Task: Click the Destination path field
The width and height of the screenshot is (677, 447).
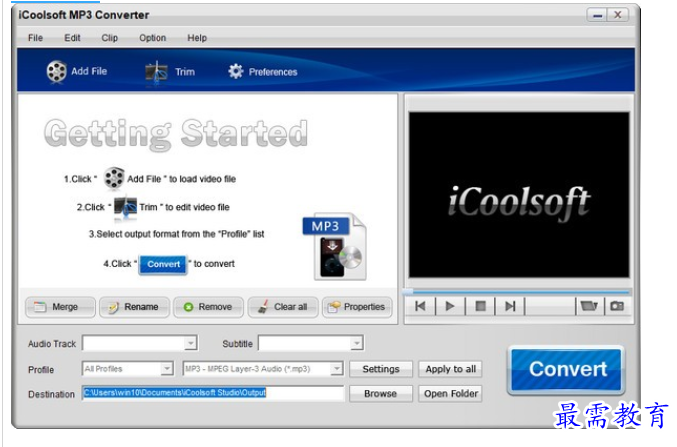Action: pyautogui.click(x=213, y=393)
